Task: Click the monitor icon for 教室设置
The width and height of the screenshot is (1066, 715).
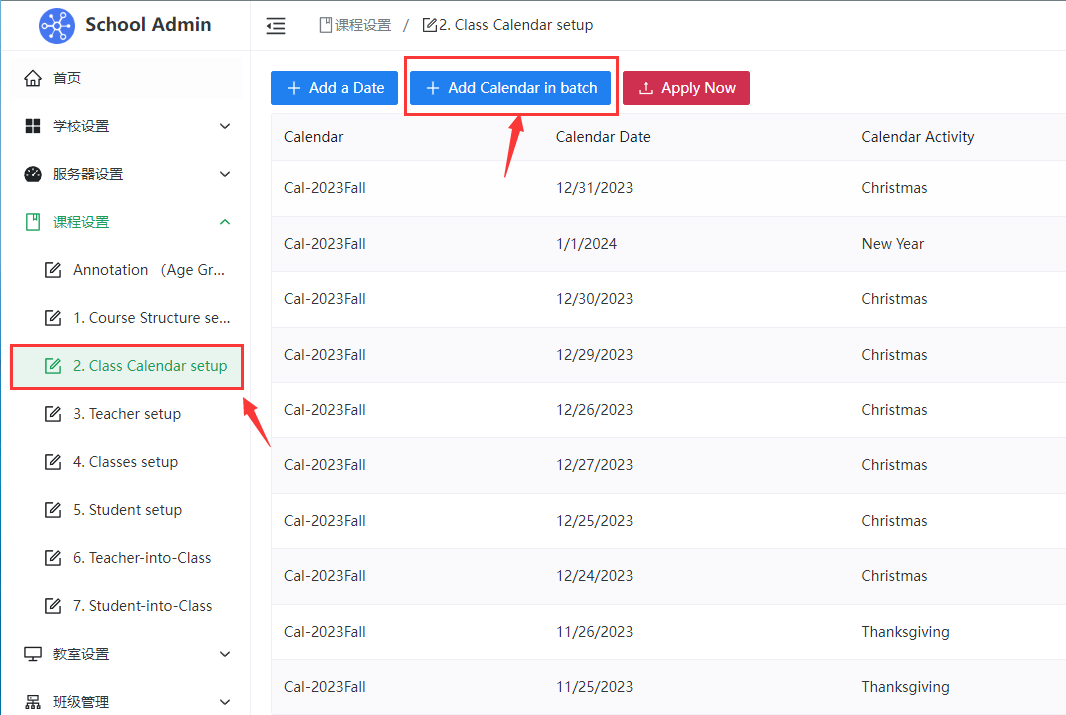Action: 33,654
